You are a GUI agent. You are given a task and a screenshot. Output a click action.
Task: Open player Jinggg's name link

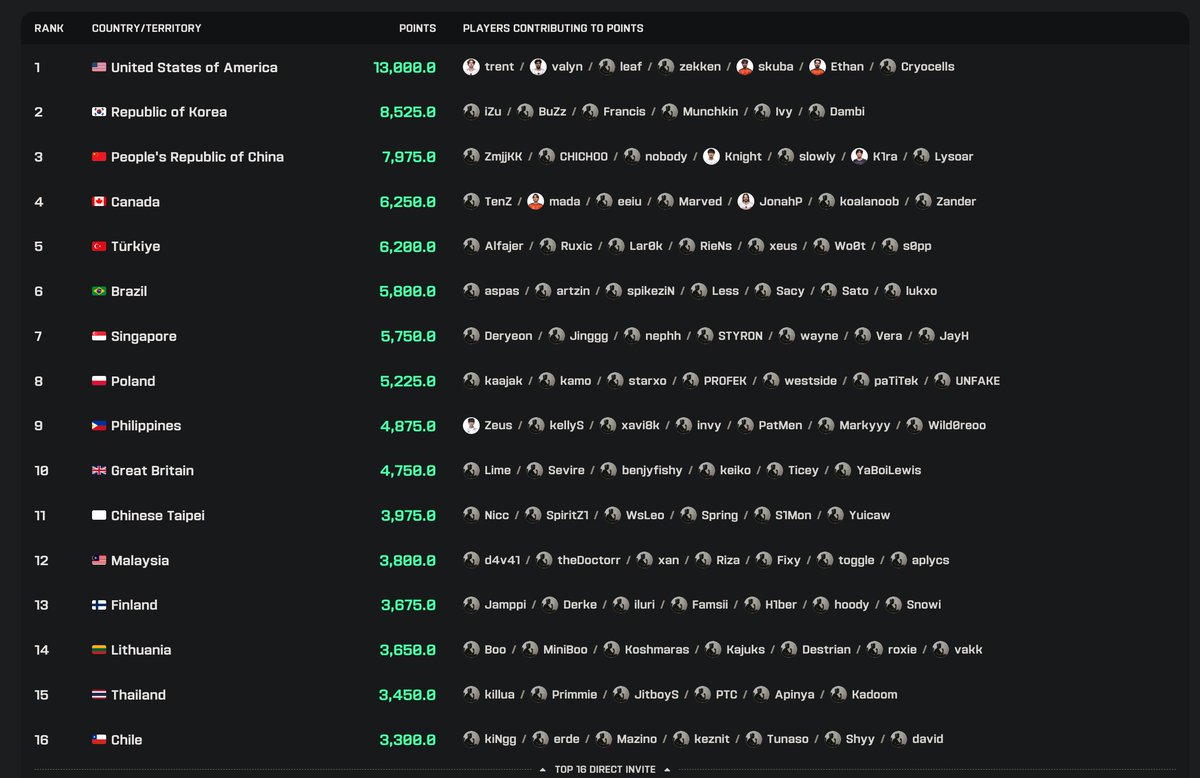click(588, 336)
